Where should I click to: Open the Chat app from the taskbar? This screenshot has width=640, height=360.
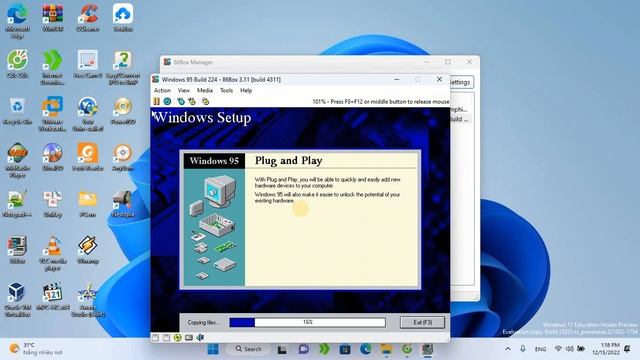pyautogui.click(x=303, y=349)
